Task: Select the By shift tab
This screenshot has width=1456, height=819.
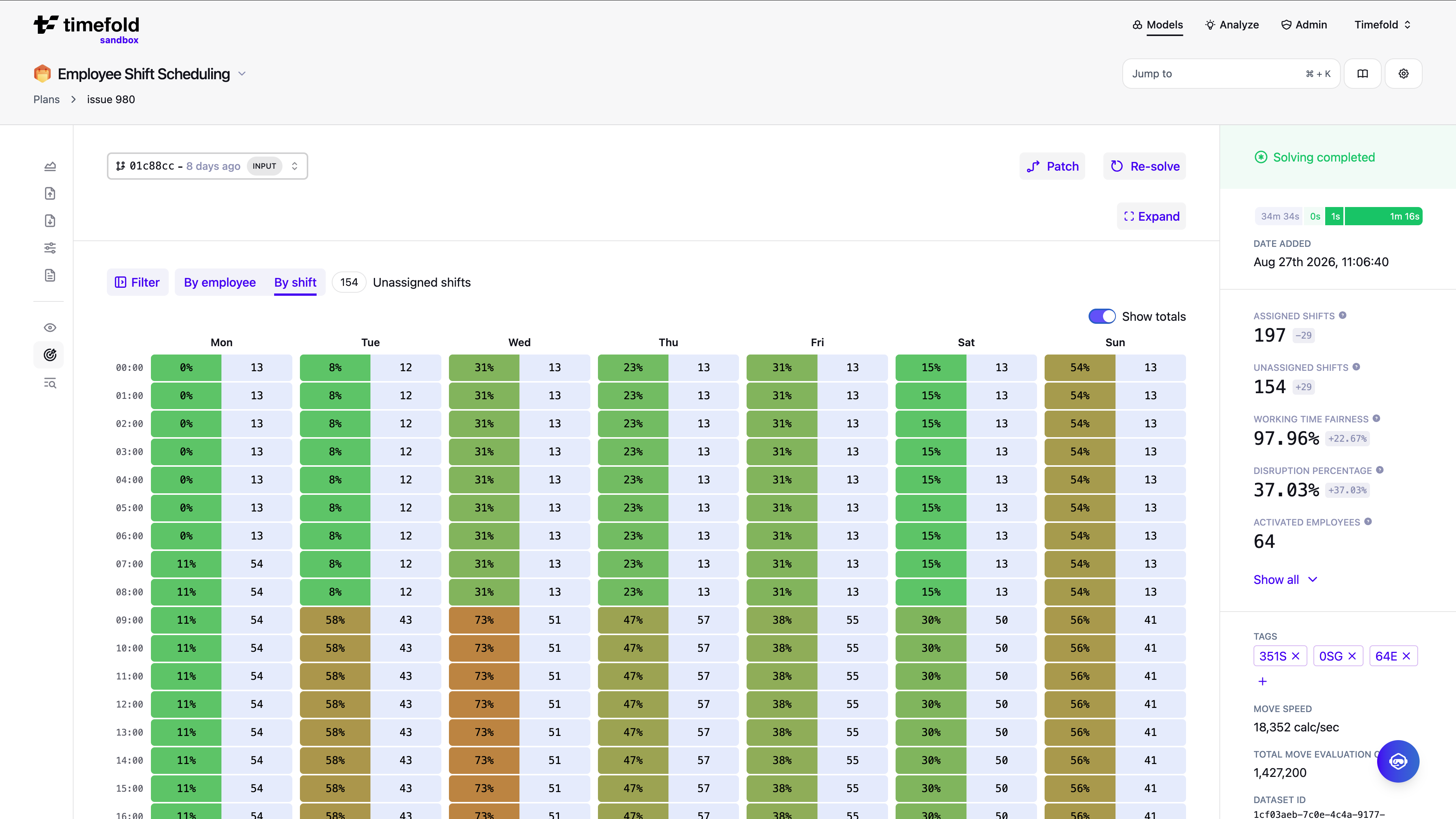Action: 295,282
